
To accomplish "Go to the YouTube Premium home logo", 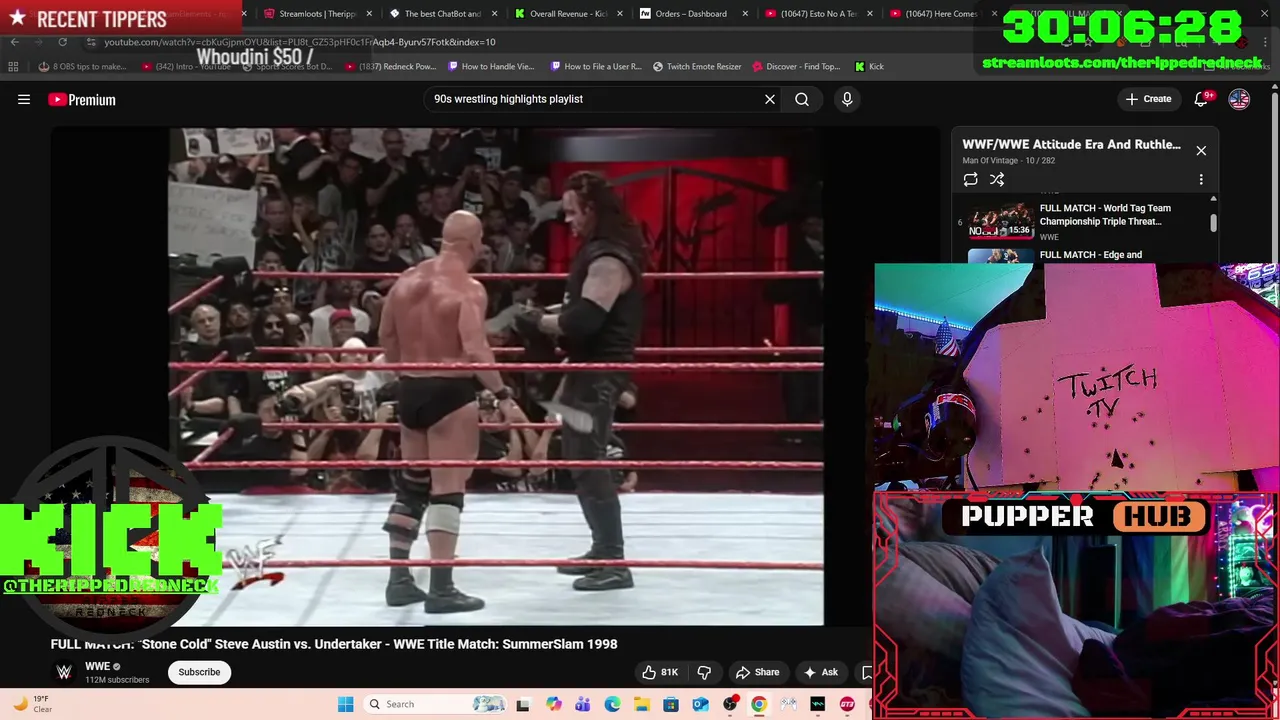I will (82, 99).
